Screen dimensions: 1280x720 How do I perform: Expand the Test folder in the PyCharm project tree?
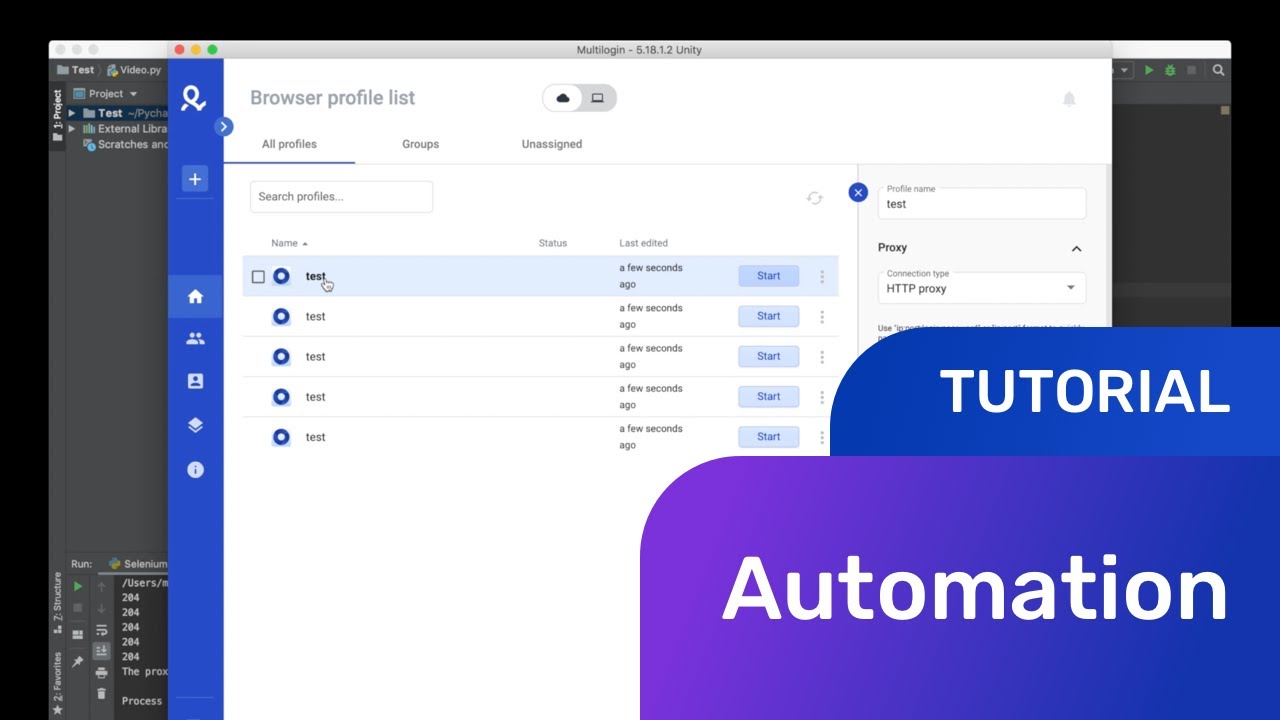pos(72,113)
